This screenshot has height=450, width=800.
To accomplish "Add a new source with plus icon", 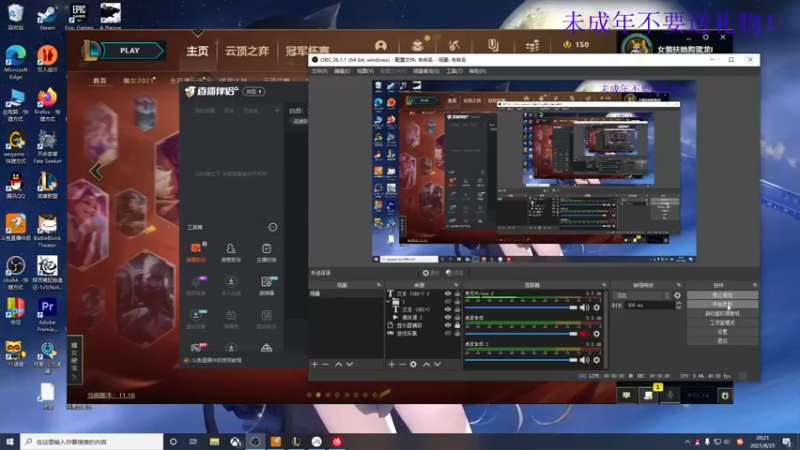I will coord(391,364).
